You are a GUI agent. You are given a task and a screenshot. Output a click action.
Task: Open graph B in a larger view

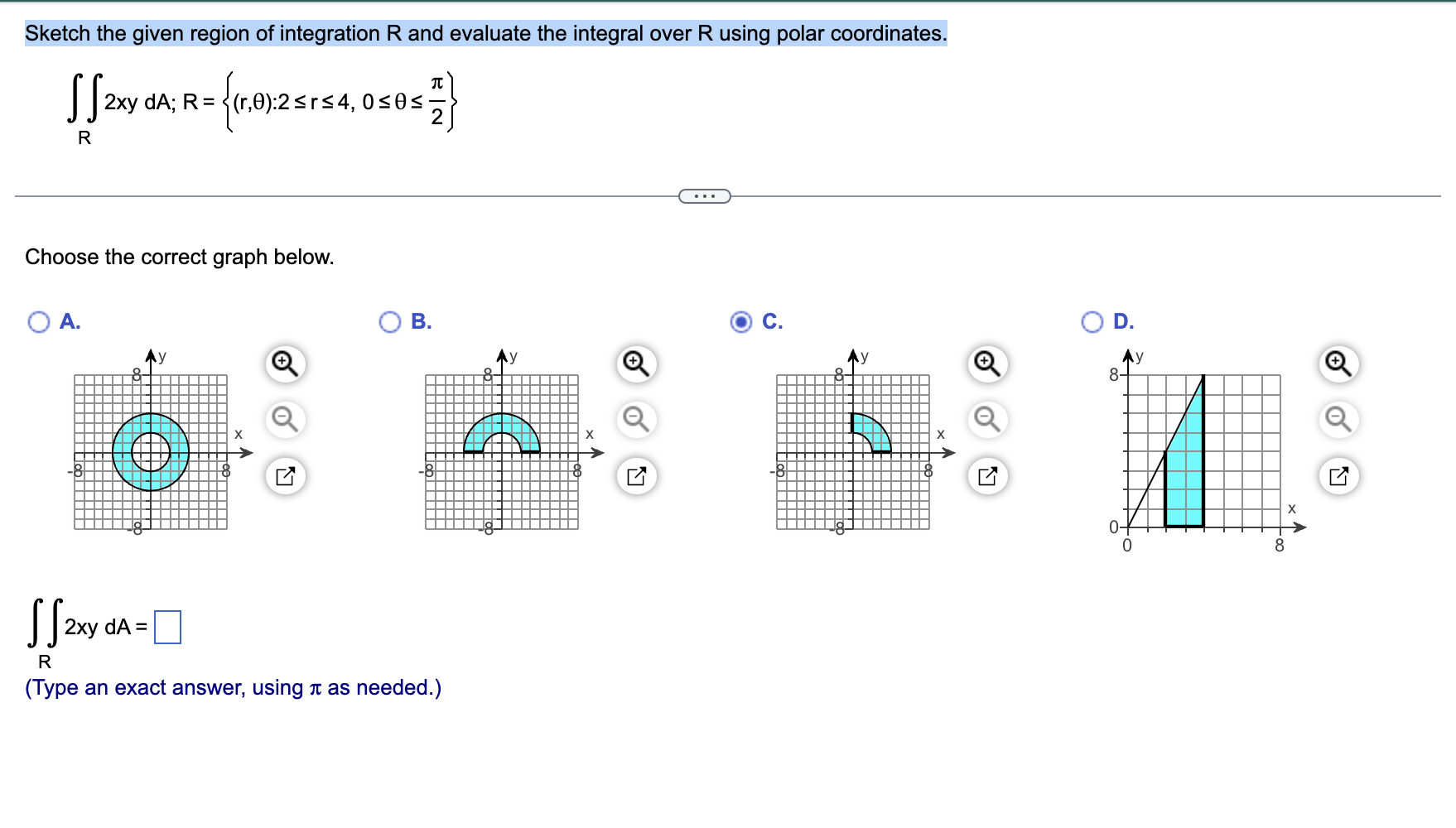(x=635, y=476)
